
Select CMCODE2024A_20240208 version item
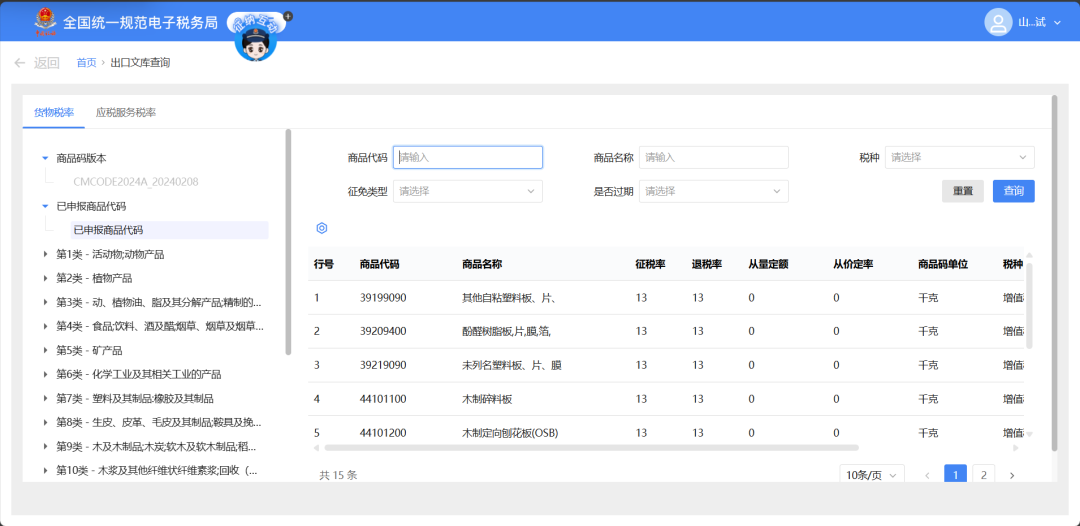coord(136,182)
